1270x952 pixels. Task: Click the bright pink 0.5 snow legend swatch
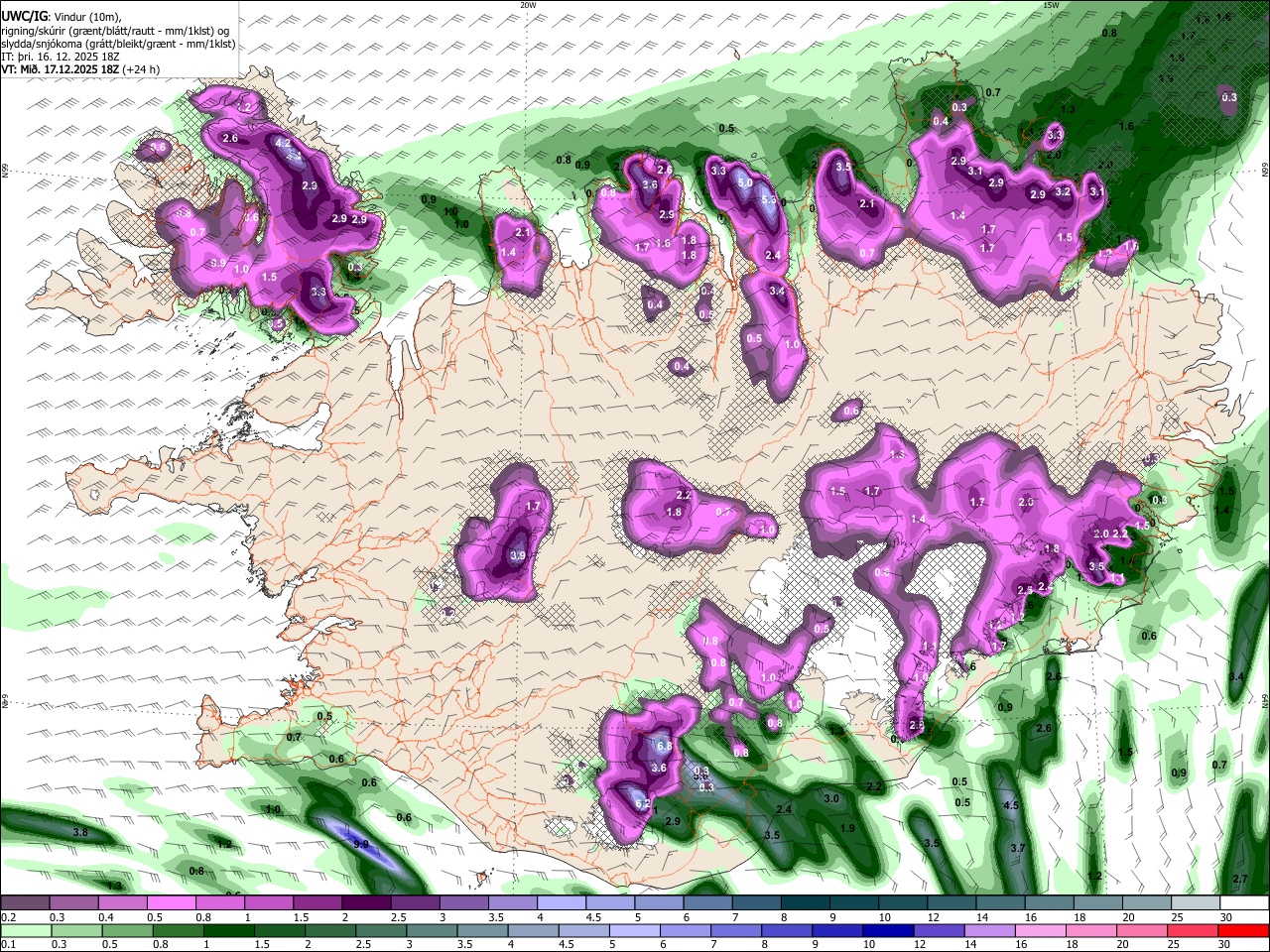(171, 903)
